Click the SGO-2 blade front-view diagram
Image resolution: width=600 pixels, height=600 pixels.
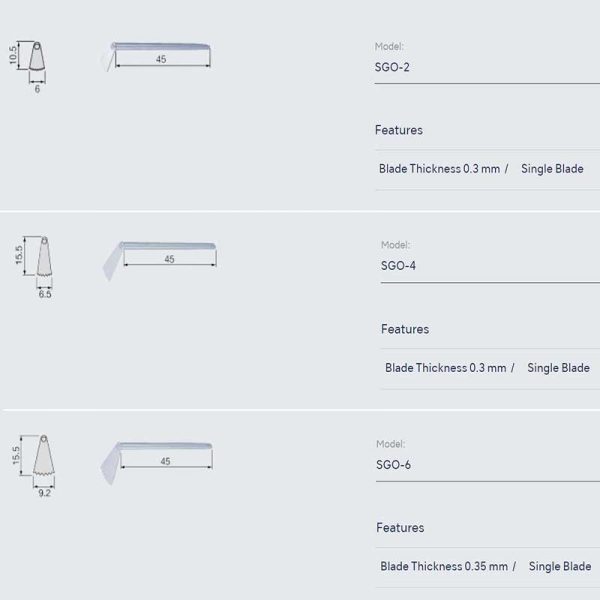point(37,58)
